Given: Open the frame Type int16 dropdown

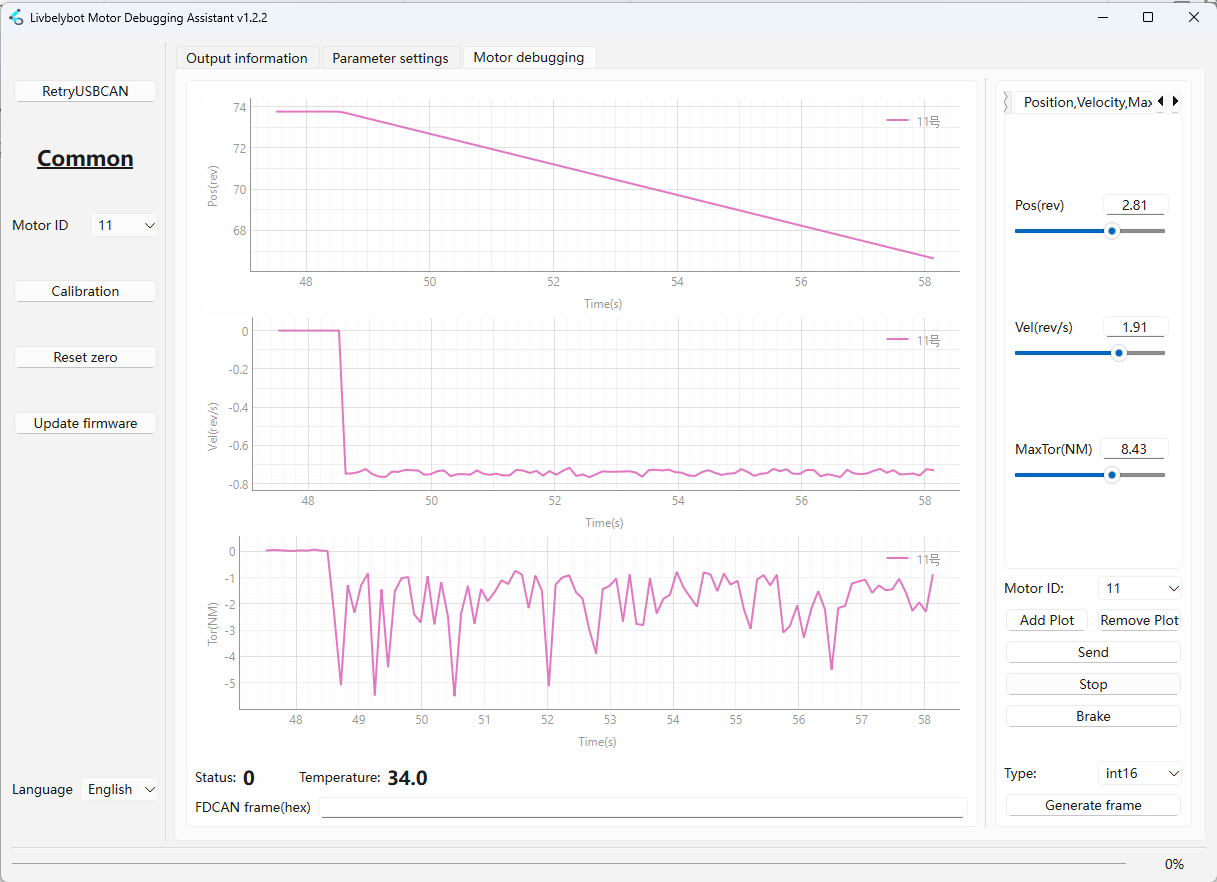Looking at the screenshot, I should coord(1139,773).
